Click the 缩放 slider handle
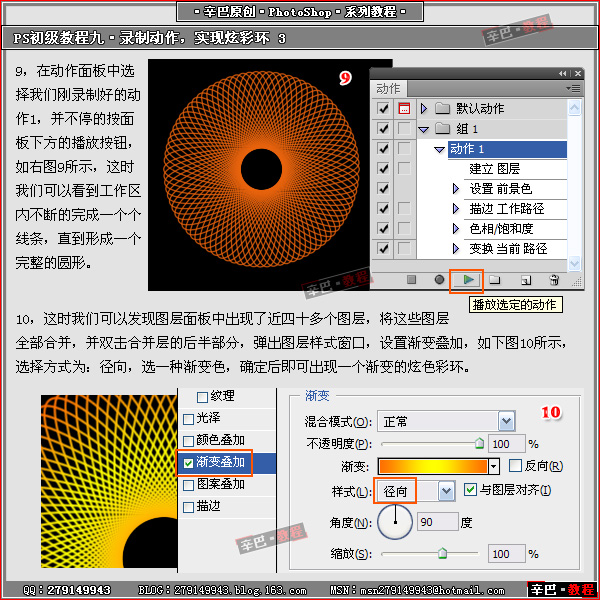600x600 pixels. click(x=442, y=553)
